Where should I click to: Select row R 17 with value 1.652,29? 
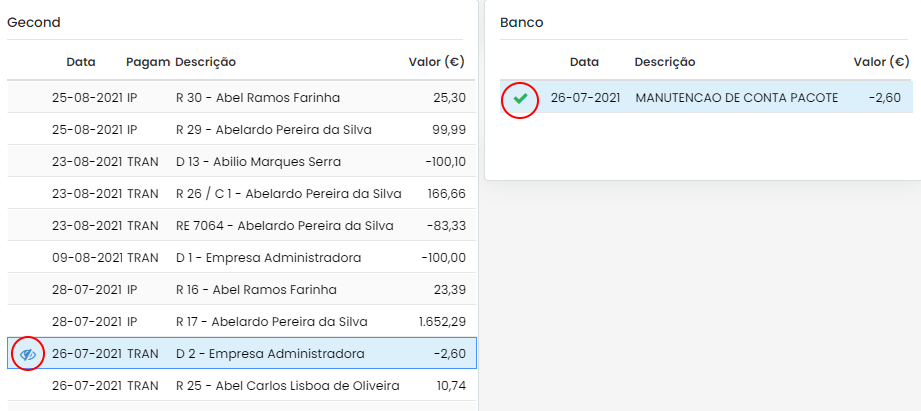[x=242, y=321]
